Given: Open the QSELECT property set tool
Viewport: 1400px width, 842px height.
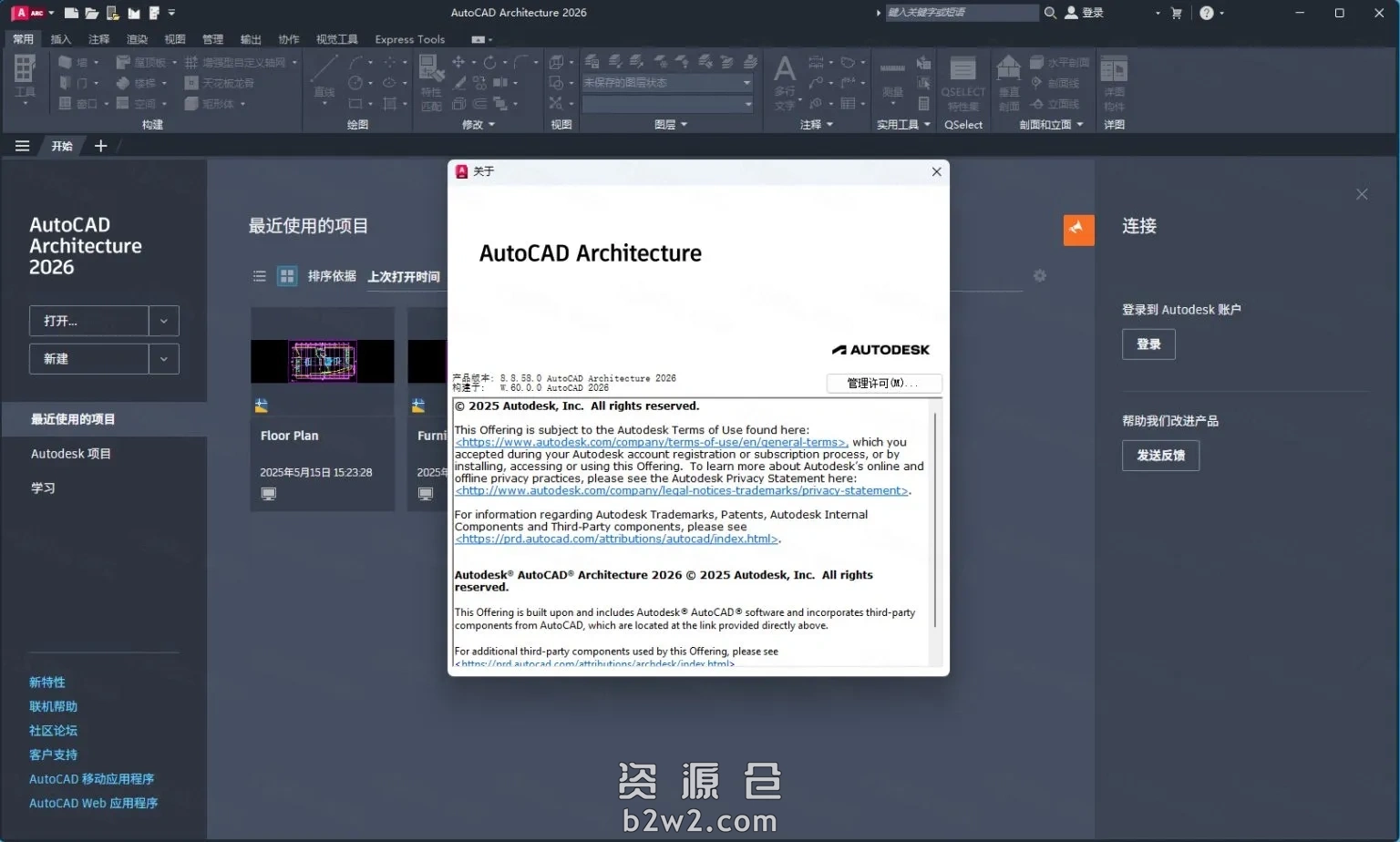Looking at the screenshot, I should point(962,80).
